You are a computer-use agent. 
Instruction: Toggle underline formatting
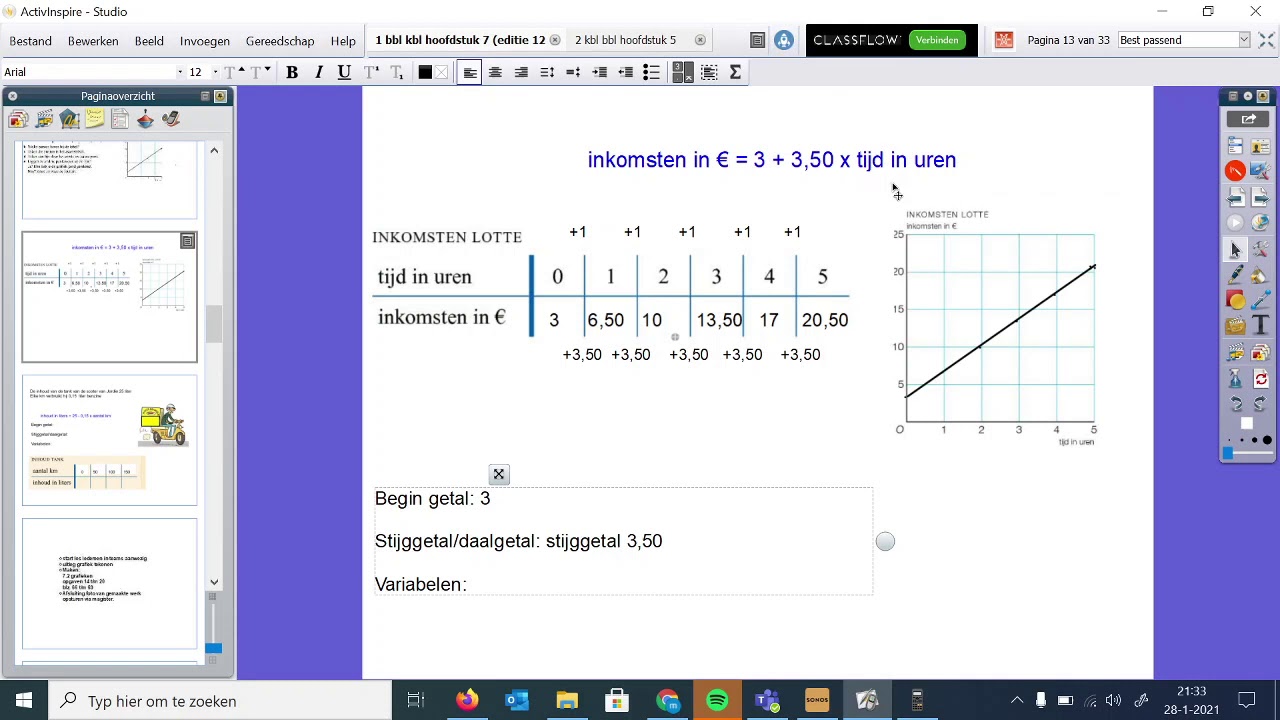pyautogui.click(x=344, y=72)
